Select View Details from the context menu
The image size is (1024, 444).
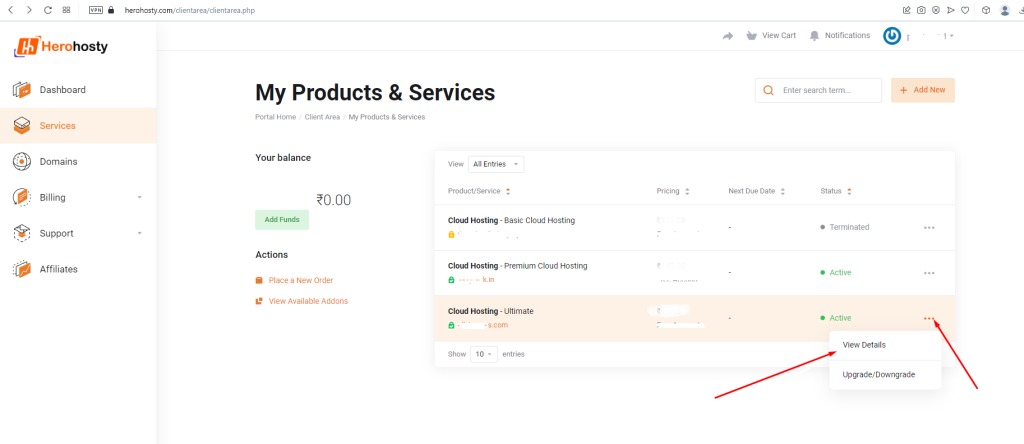[864, 345]
